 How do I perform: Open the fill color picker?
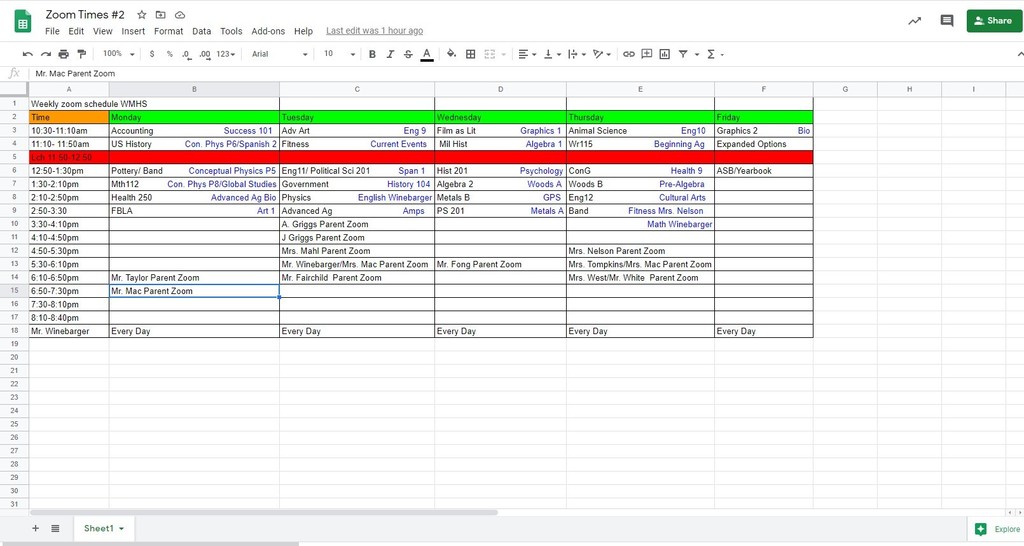451,54
